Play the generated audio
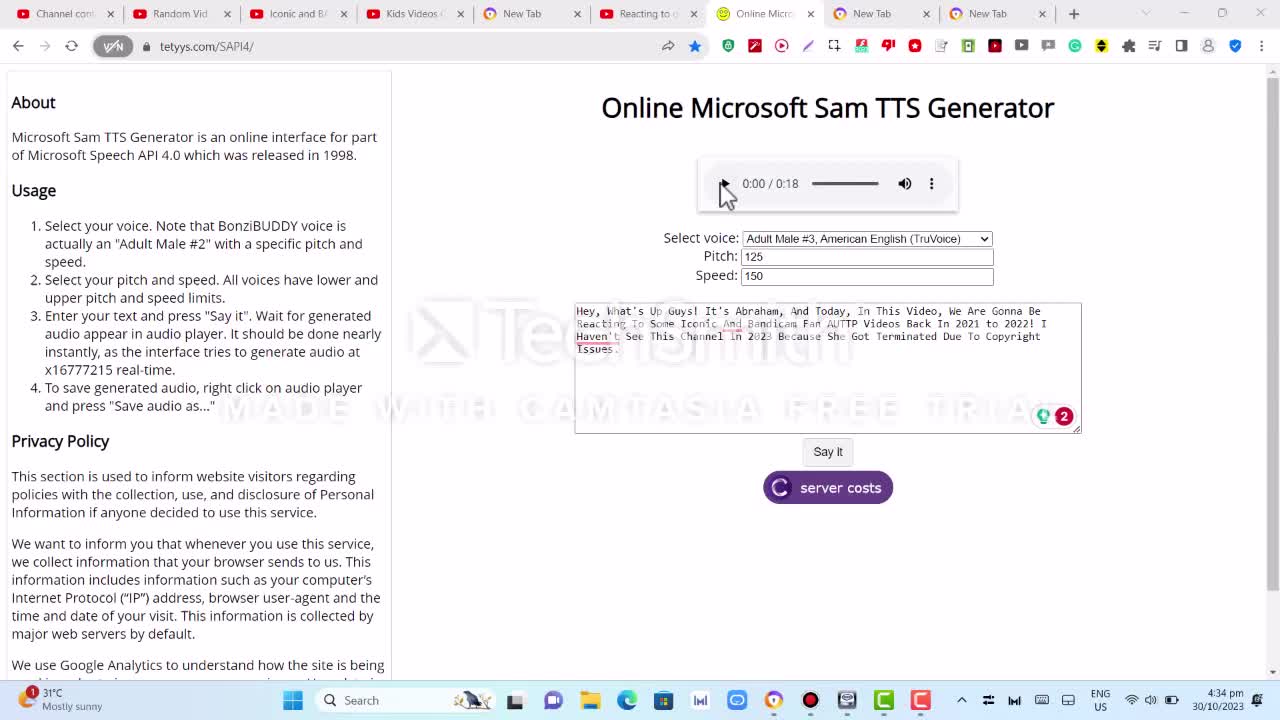Viewport: 1280px width, 720px height. 724,184
